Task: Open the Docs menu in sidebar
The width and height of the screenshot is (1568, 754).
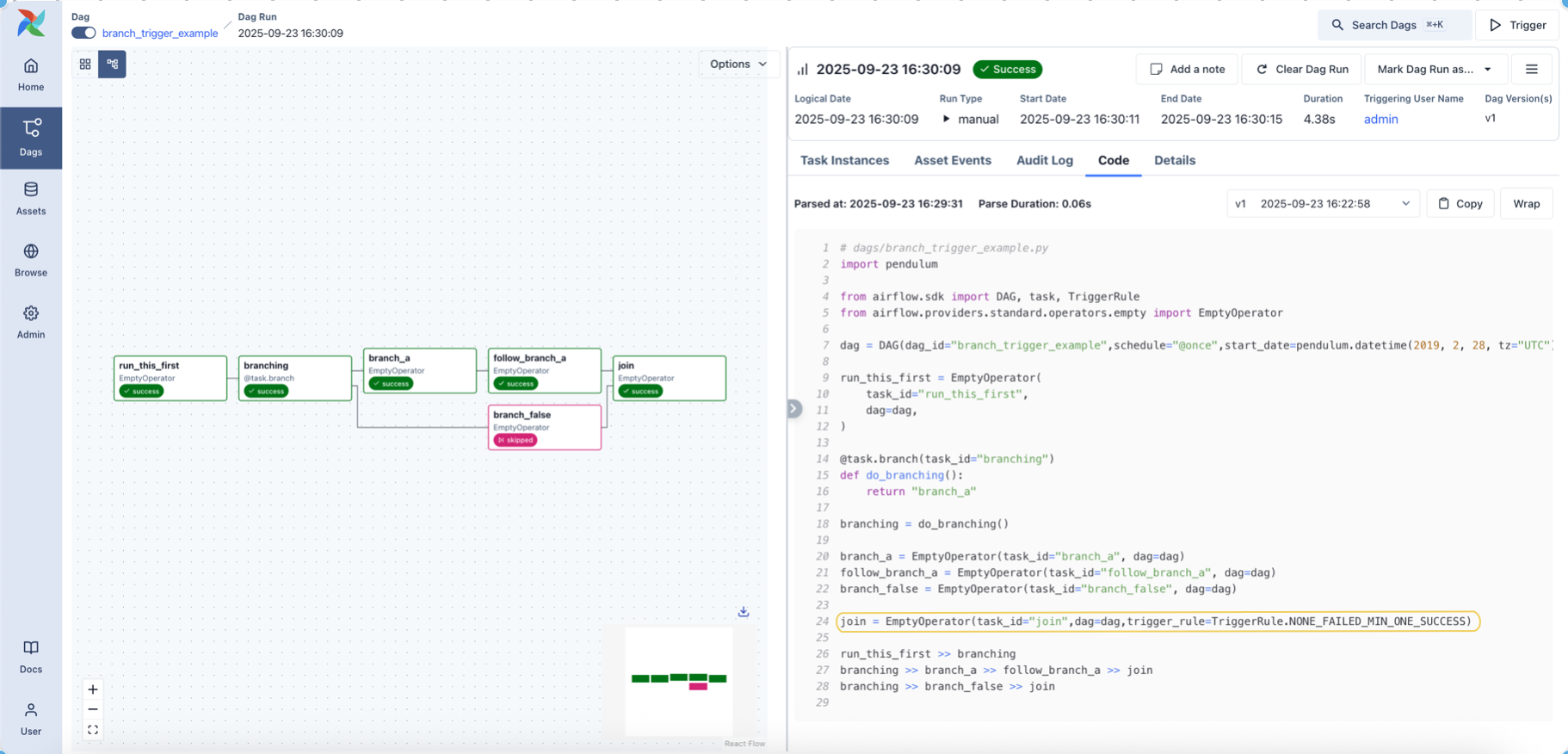Action: coord(31,656)
